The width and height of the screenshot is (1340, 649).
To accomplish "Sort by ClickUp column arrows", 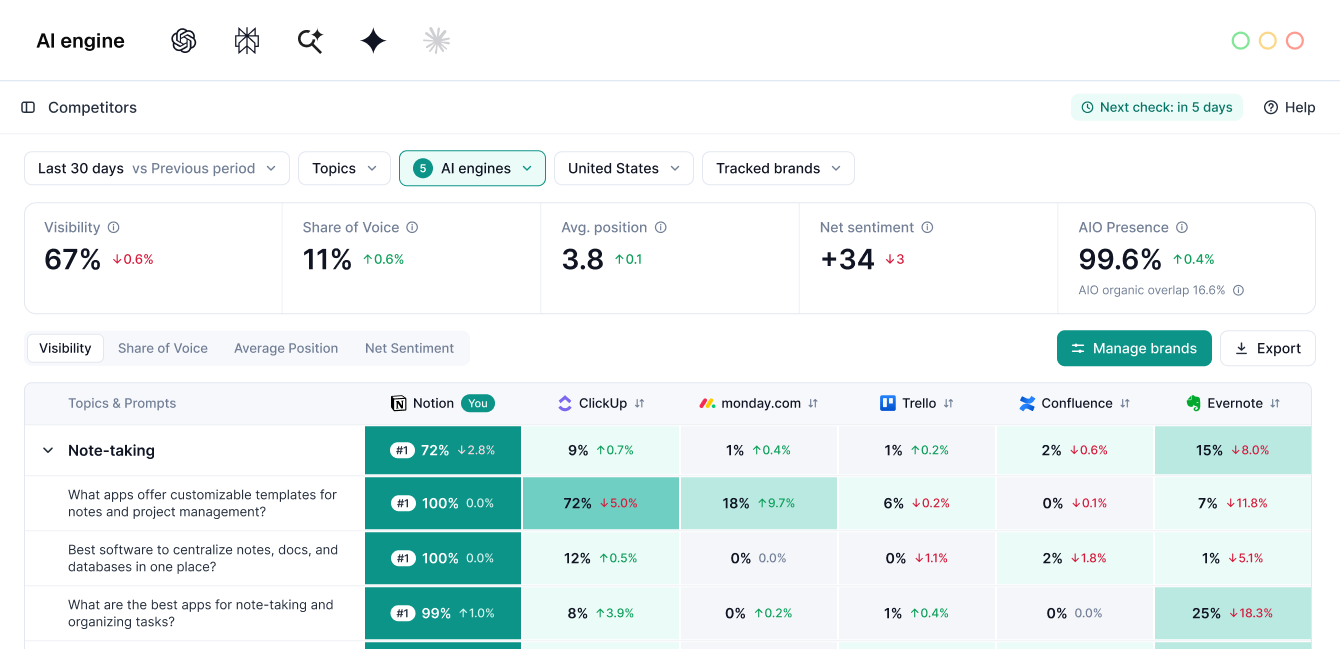I will 640,404.
